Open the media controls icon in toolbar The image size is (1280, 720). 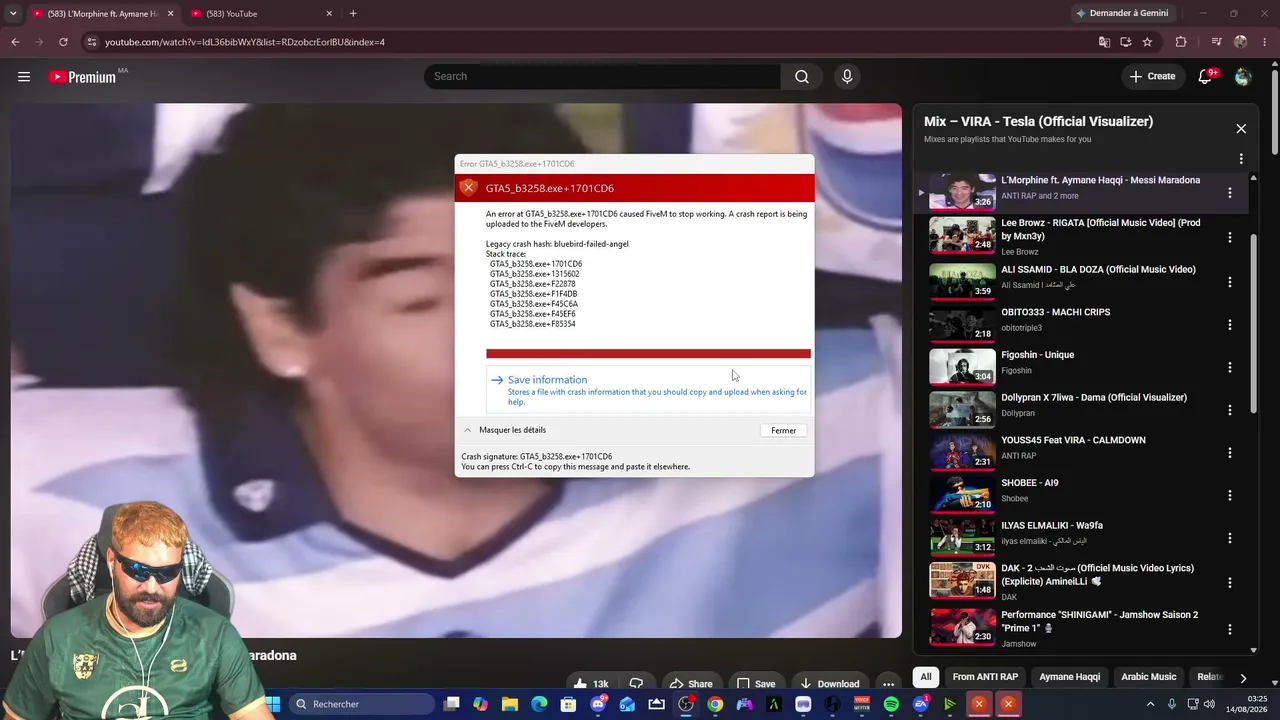(1216, 42)
